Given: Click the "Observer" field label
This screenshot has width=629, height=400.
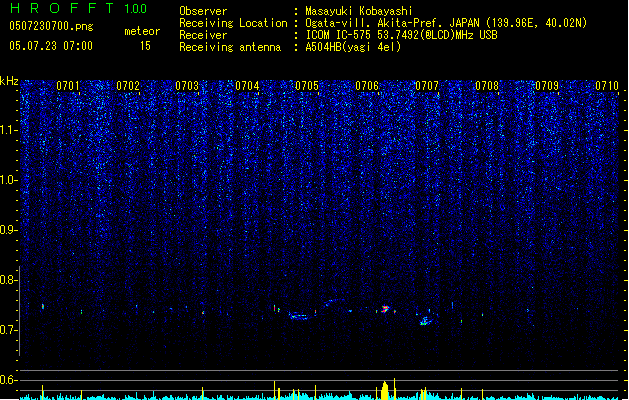Looking at the screenshot, I should point(203,11).
